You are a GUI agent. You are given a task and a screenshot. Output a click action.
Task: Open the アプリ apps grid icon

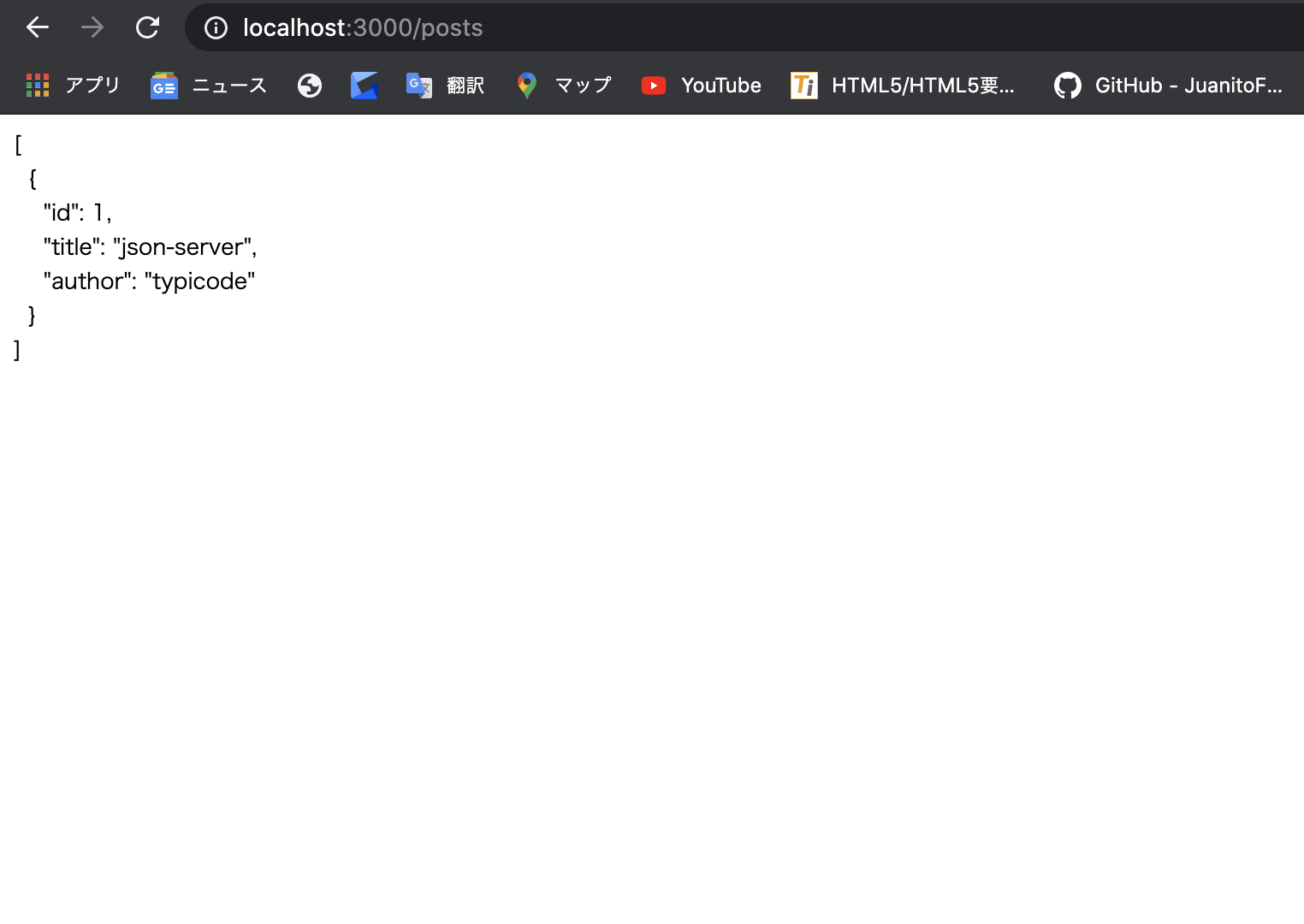(38, 85)
